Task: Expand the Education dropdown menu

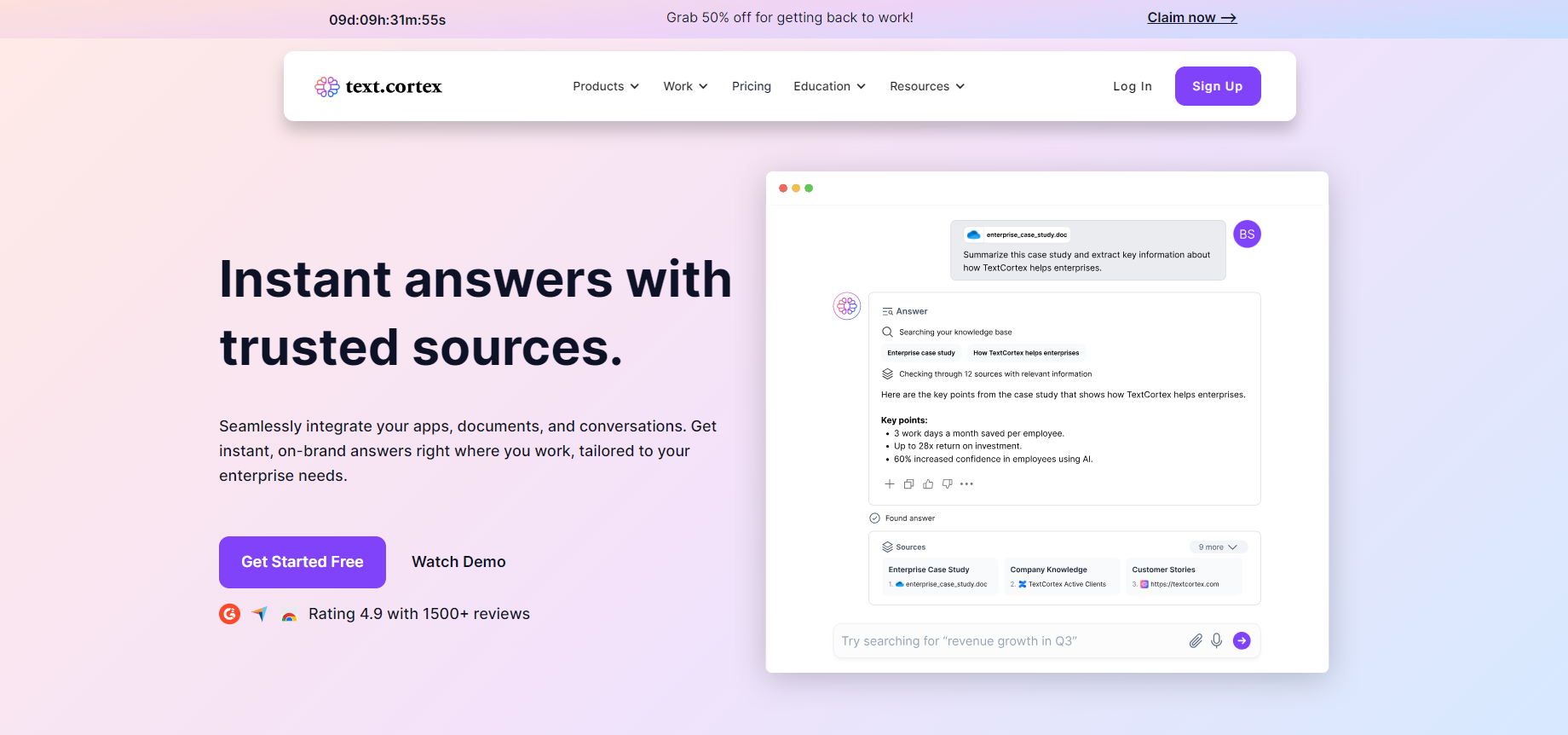Action: pos(829,86)
